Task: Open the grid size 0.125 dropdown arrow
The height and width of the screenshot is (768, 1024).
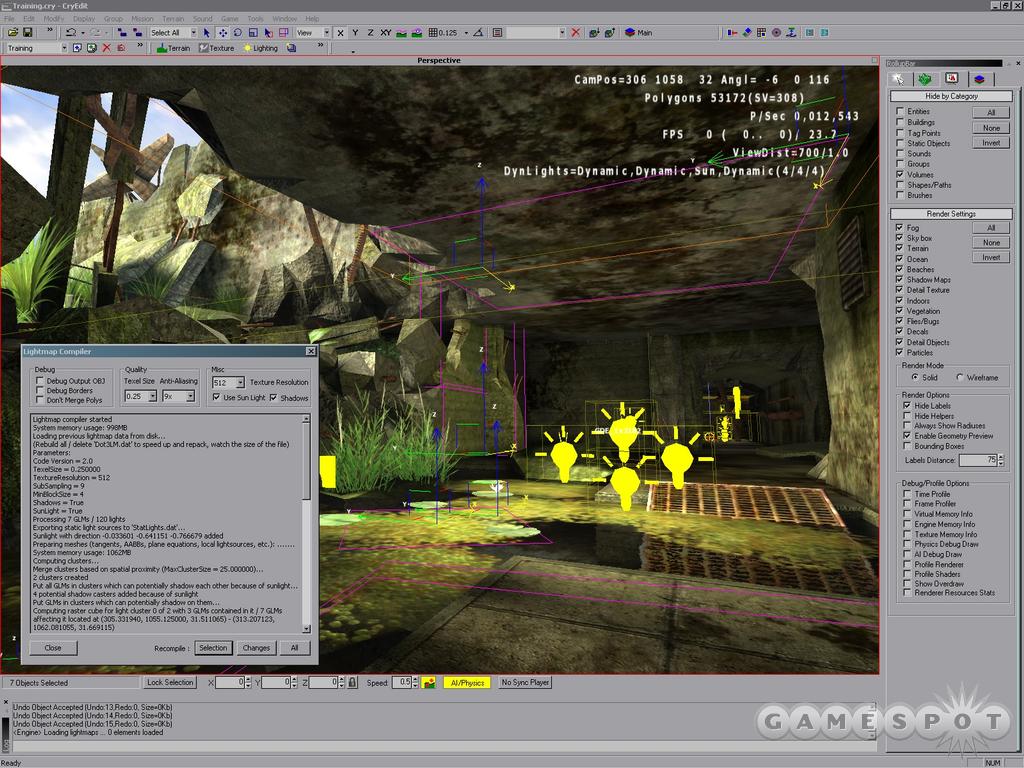Action: pyautogui.click(x=466, y=33)
